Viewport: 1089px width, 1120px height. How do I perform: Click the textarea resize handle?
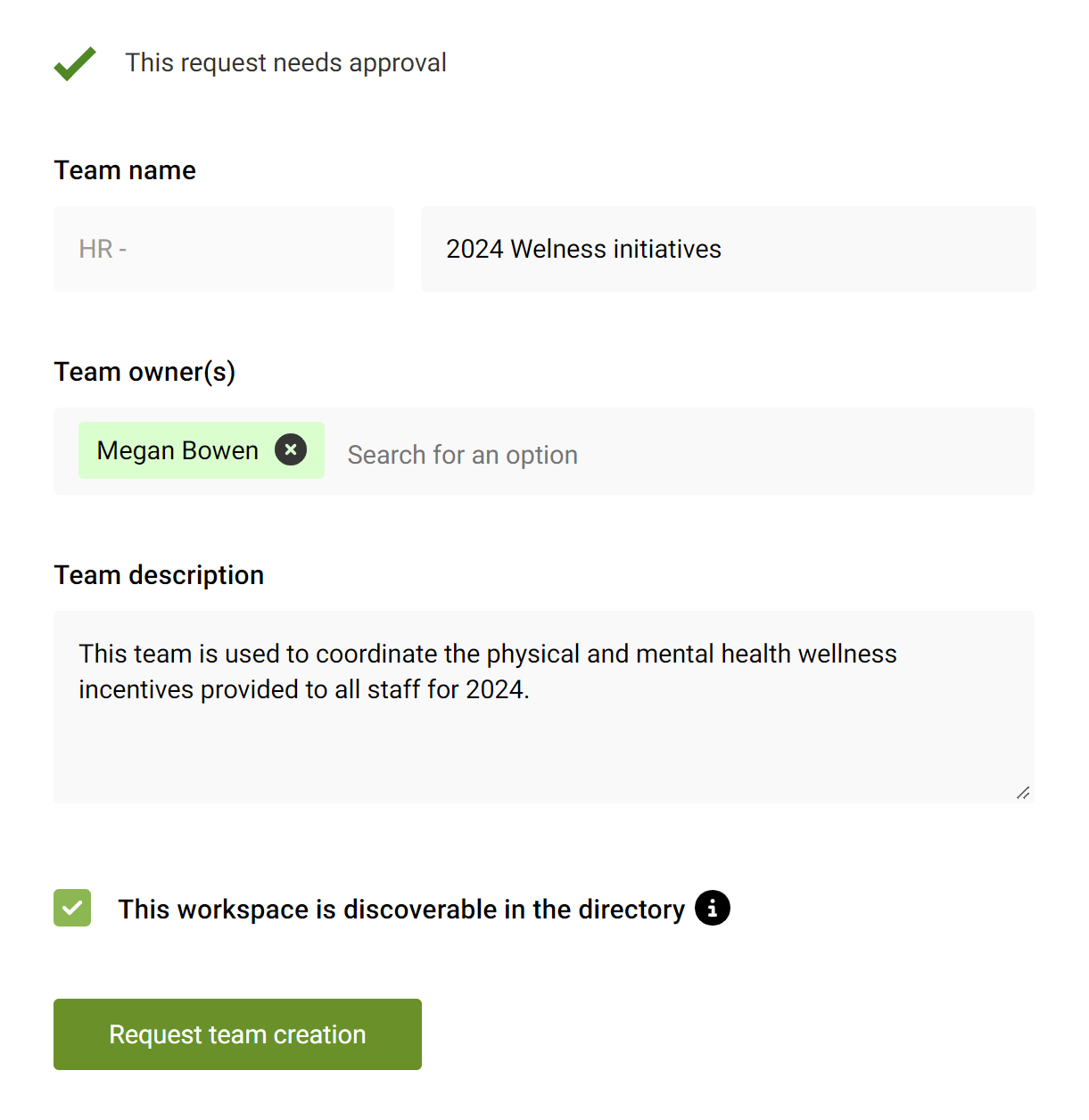coord(1023,792)
